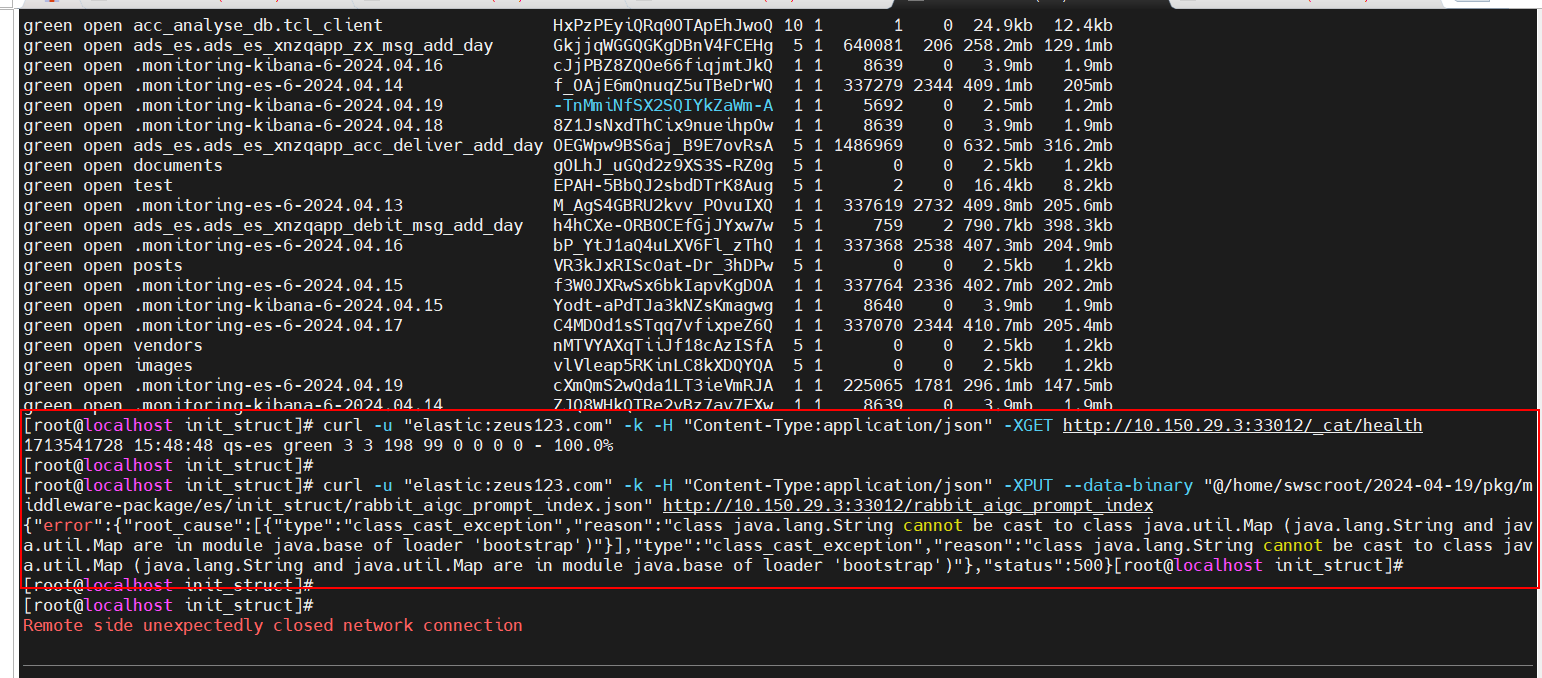
Task: Select the 'posts' index name
Action: (x=157, y=266)
